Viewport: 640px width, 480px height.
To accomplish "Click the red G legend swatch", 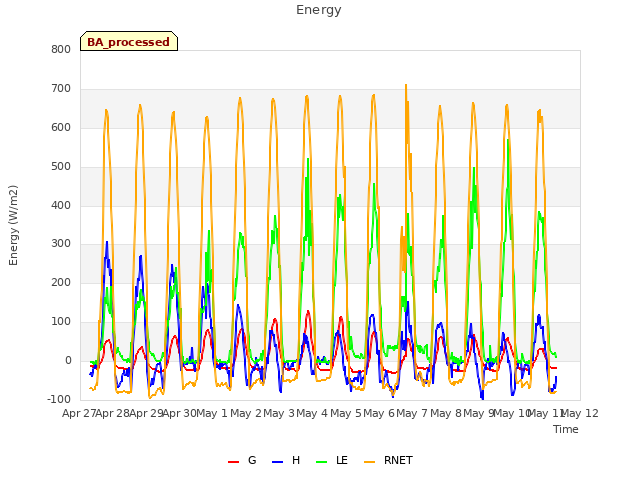I will coord(233,462).
